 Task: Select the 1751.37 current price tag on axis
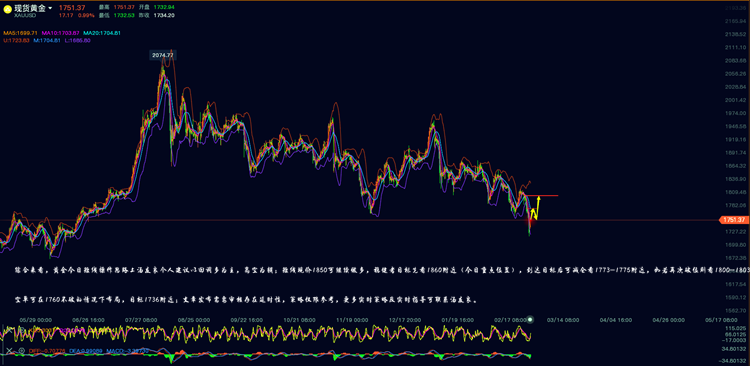733,220
